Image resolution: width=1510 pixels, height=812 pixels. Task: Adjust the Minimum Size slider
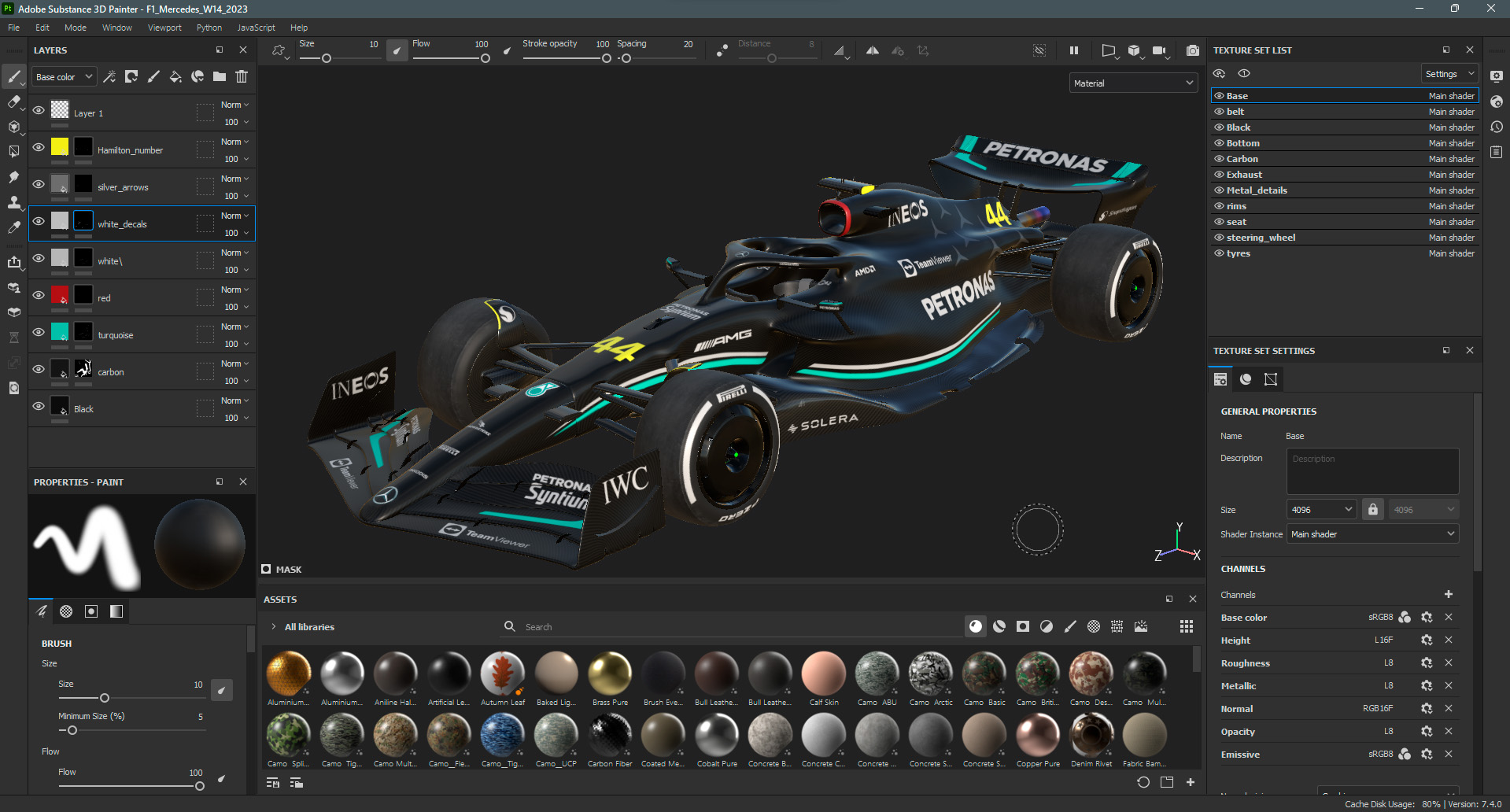point(131,730)
